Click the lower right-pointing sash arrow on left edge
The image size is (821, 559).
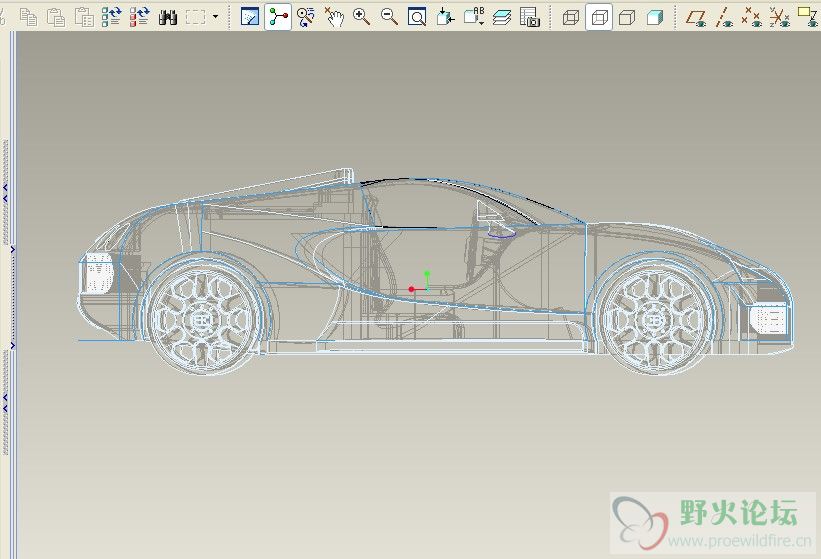(13, 345)
